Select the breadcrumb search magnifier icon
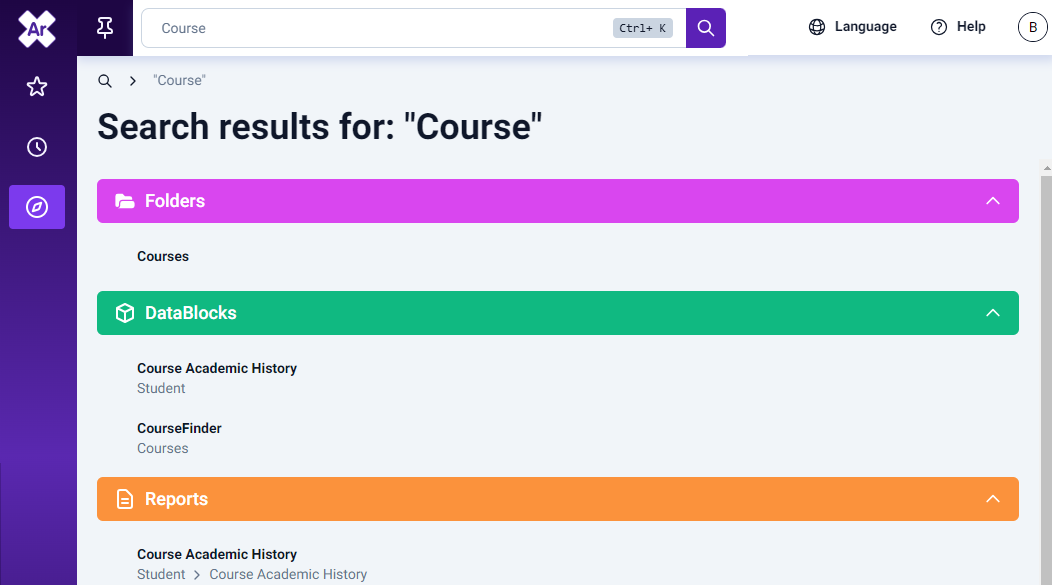The image size is (1052, 585). [x=105, y=81]
